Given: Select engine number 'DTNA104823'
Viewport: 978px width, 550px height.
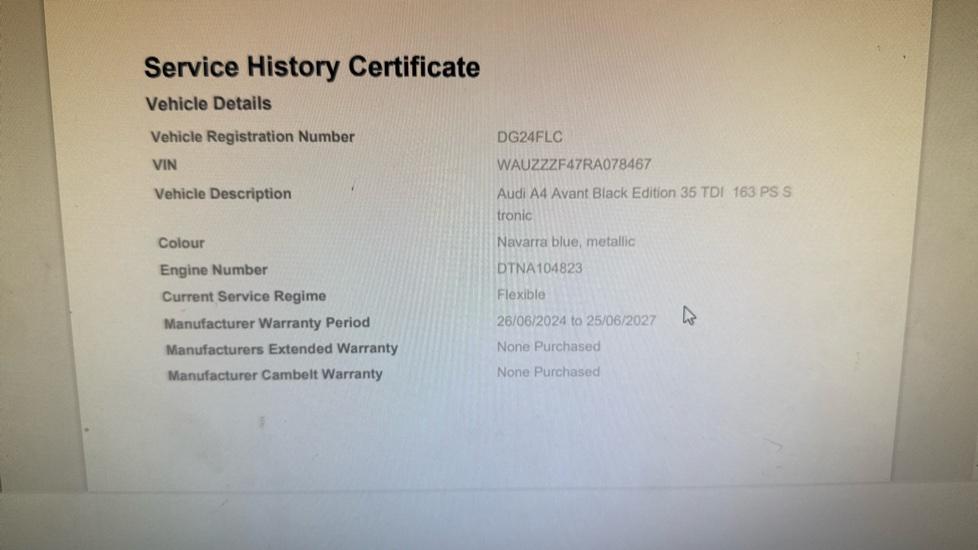Looking at the screenshot, I should tap(540, 268).
